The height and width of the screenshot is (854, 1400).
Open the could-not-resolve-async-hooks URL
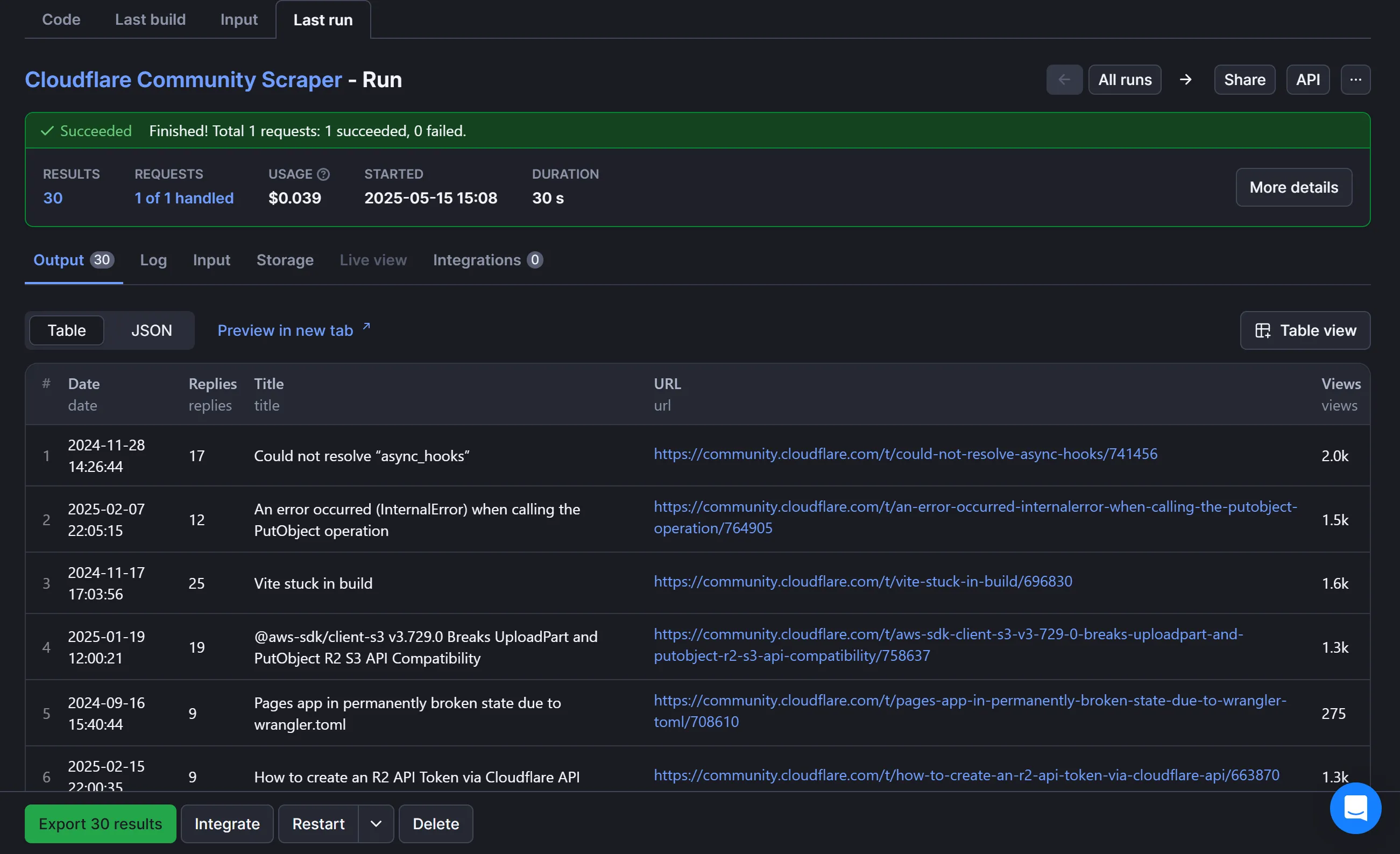(x=905, y=454)
